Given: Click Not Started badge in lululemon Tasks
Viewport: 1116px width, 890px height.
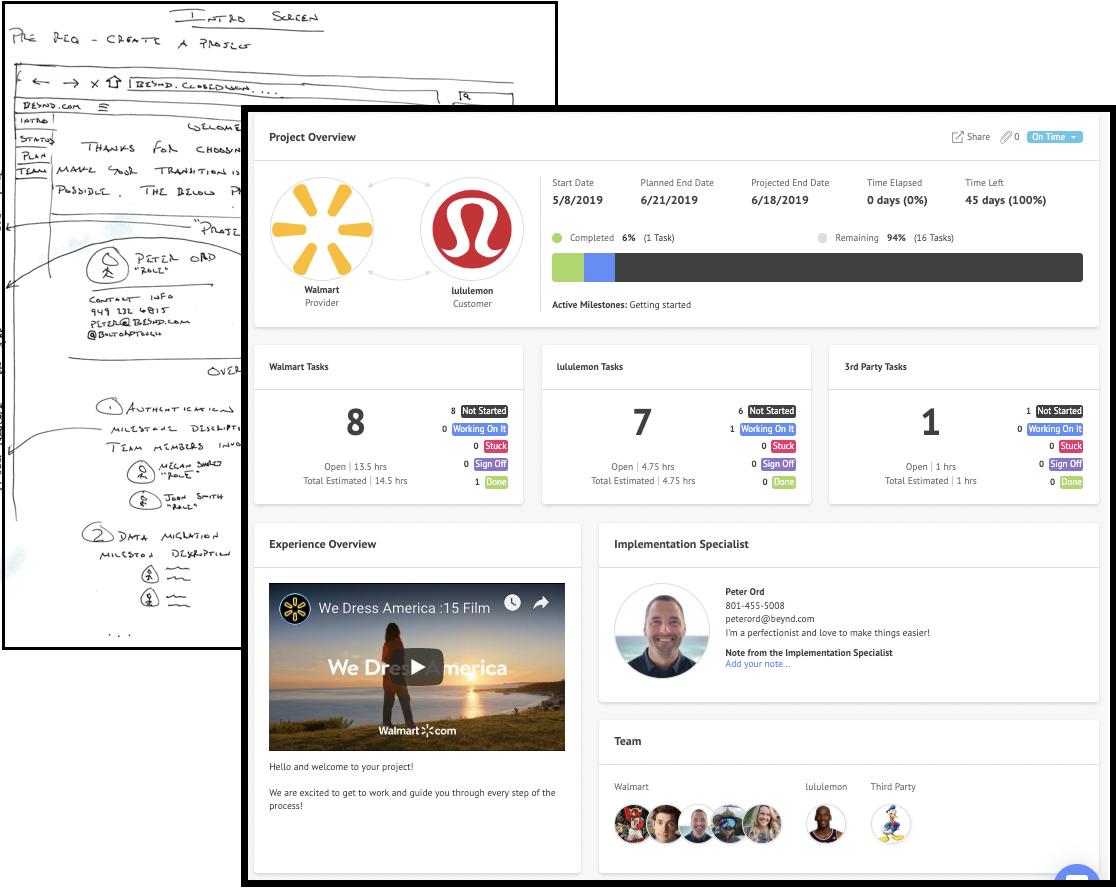Looking at the screenshot, I should [x=772, y=411].
